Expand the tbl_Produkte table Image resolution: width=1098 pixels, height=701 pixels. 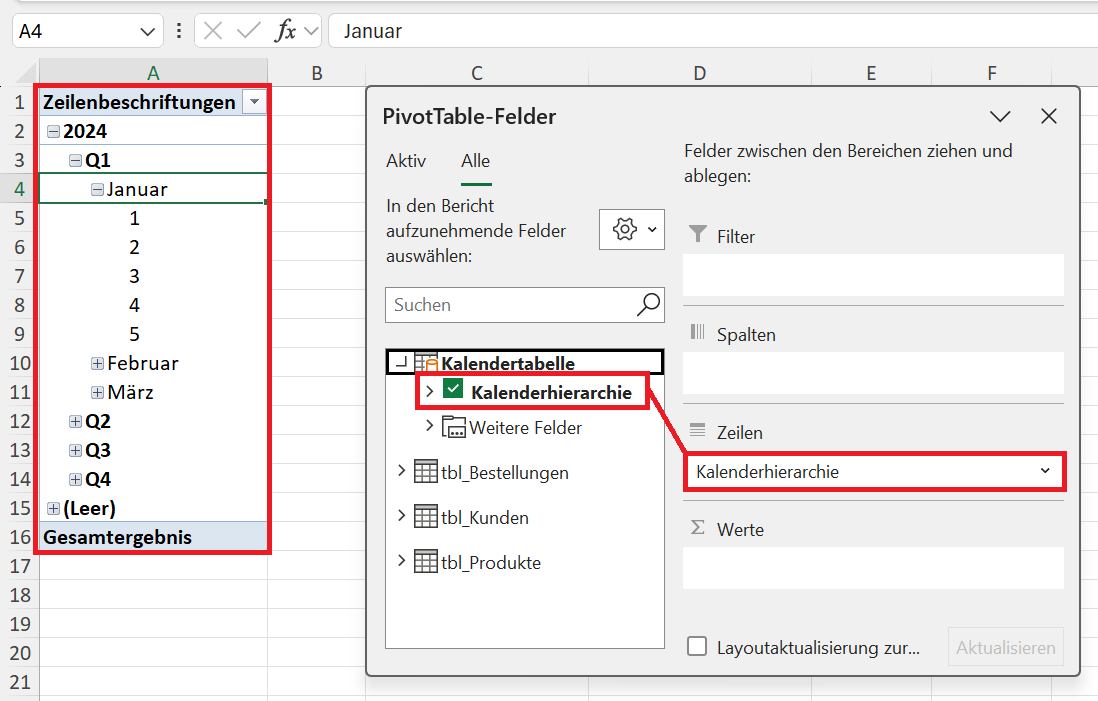pos(401,561)
